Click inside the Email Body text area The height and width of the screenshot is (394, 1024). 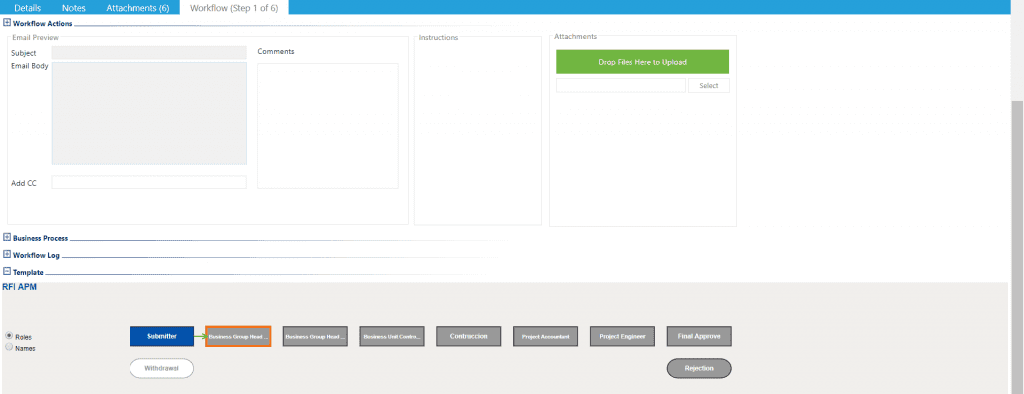click(x=149, y=114)
